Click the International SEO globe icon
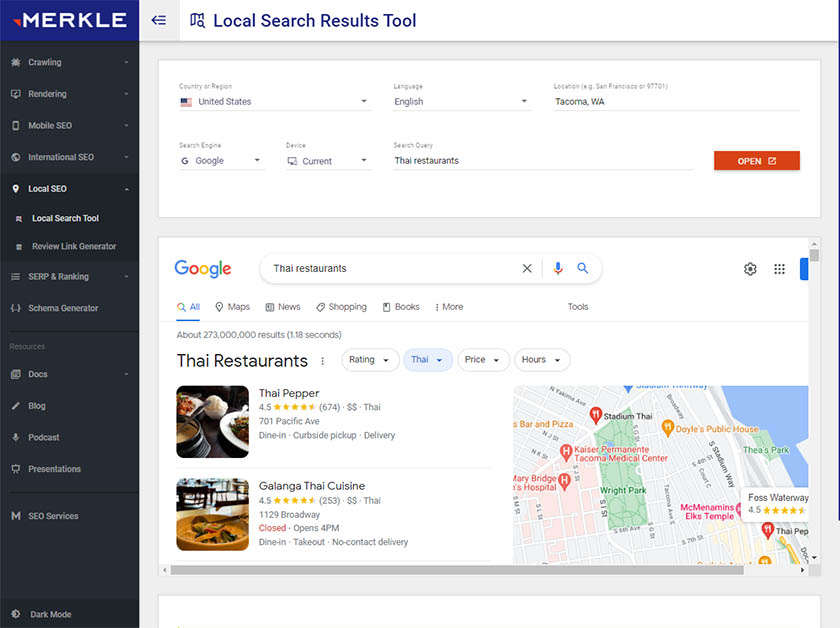Viewport: 840px width, 628px height. (x=16, y=157)
